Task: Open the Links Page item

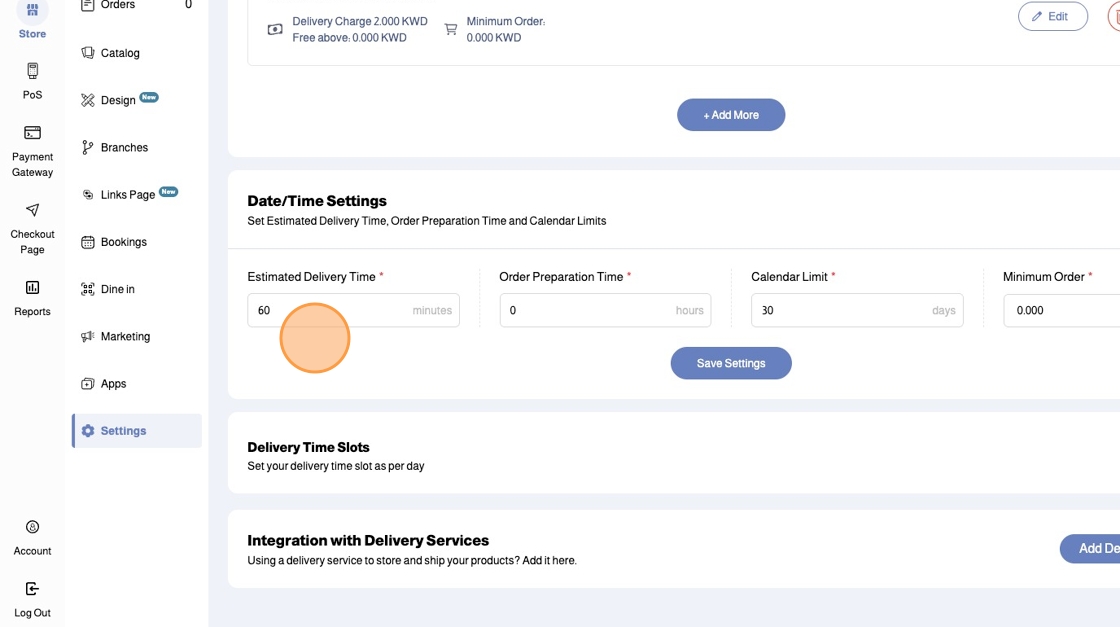Action: pos(127,195)
